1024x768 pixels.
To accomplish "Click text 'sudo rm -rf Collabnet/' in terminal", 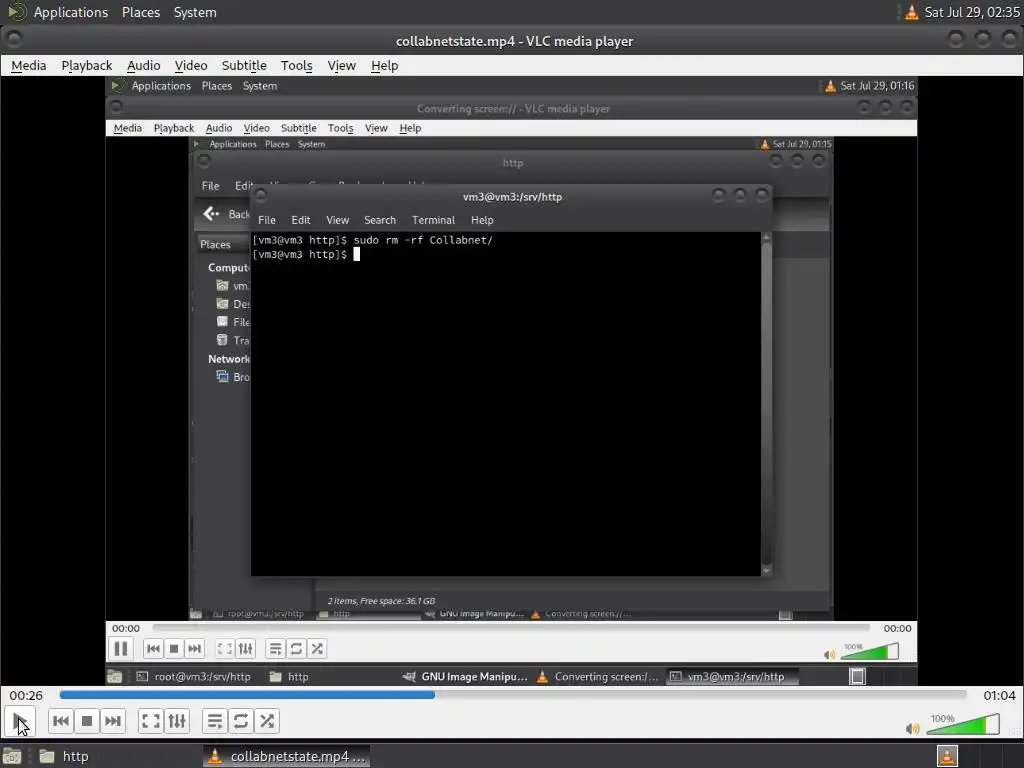I will [423, 240].
